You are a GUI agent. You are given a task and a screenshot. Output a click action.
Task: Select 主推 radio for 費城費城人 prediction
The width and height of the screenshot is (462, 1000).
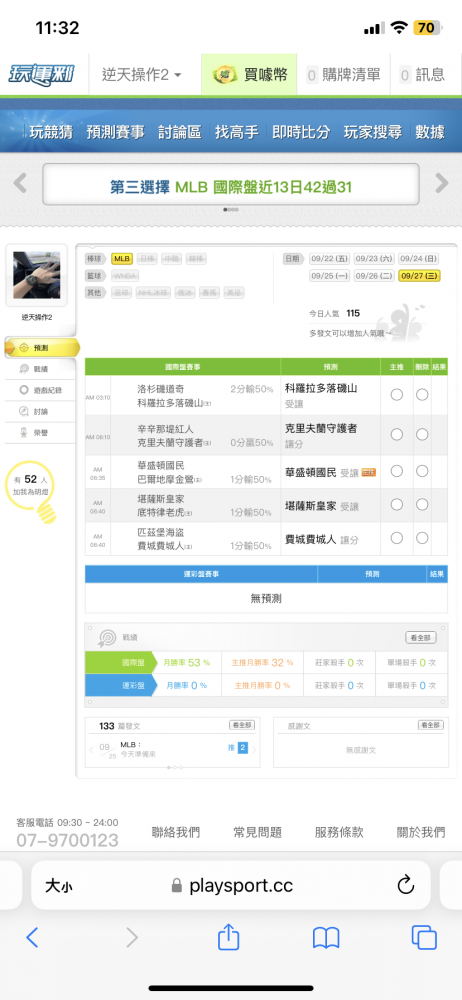pyautogui.click(x=396, y=538)
